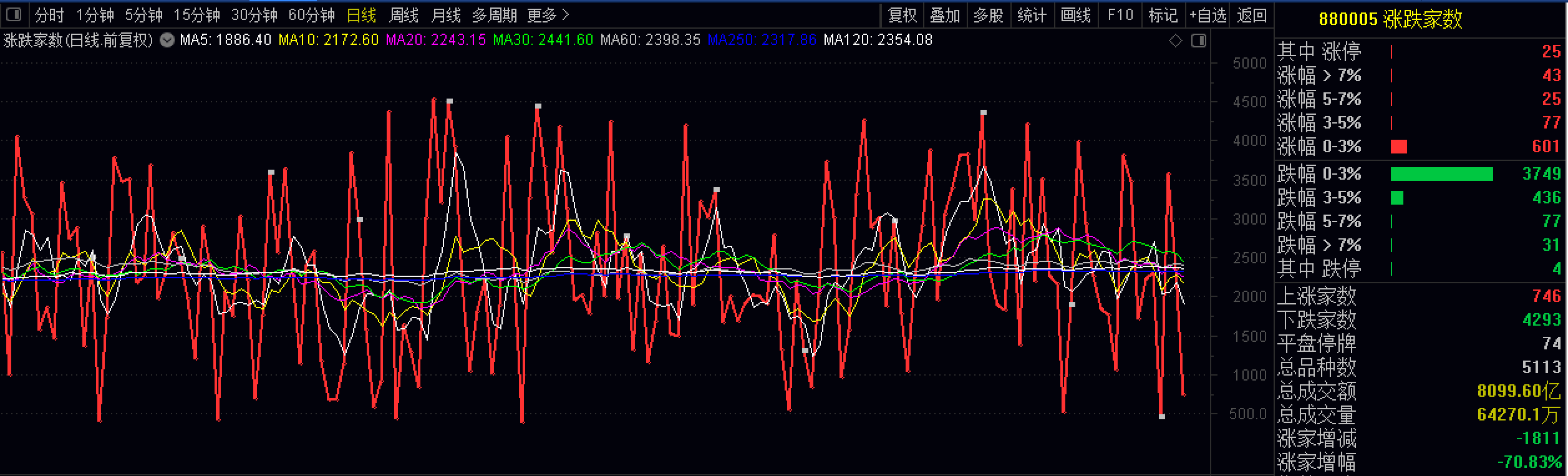Select the 5分钟 period tab
Screen dimensions: 1568x476
click(x=143, y=15)
